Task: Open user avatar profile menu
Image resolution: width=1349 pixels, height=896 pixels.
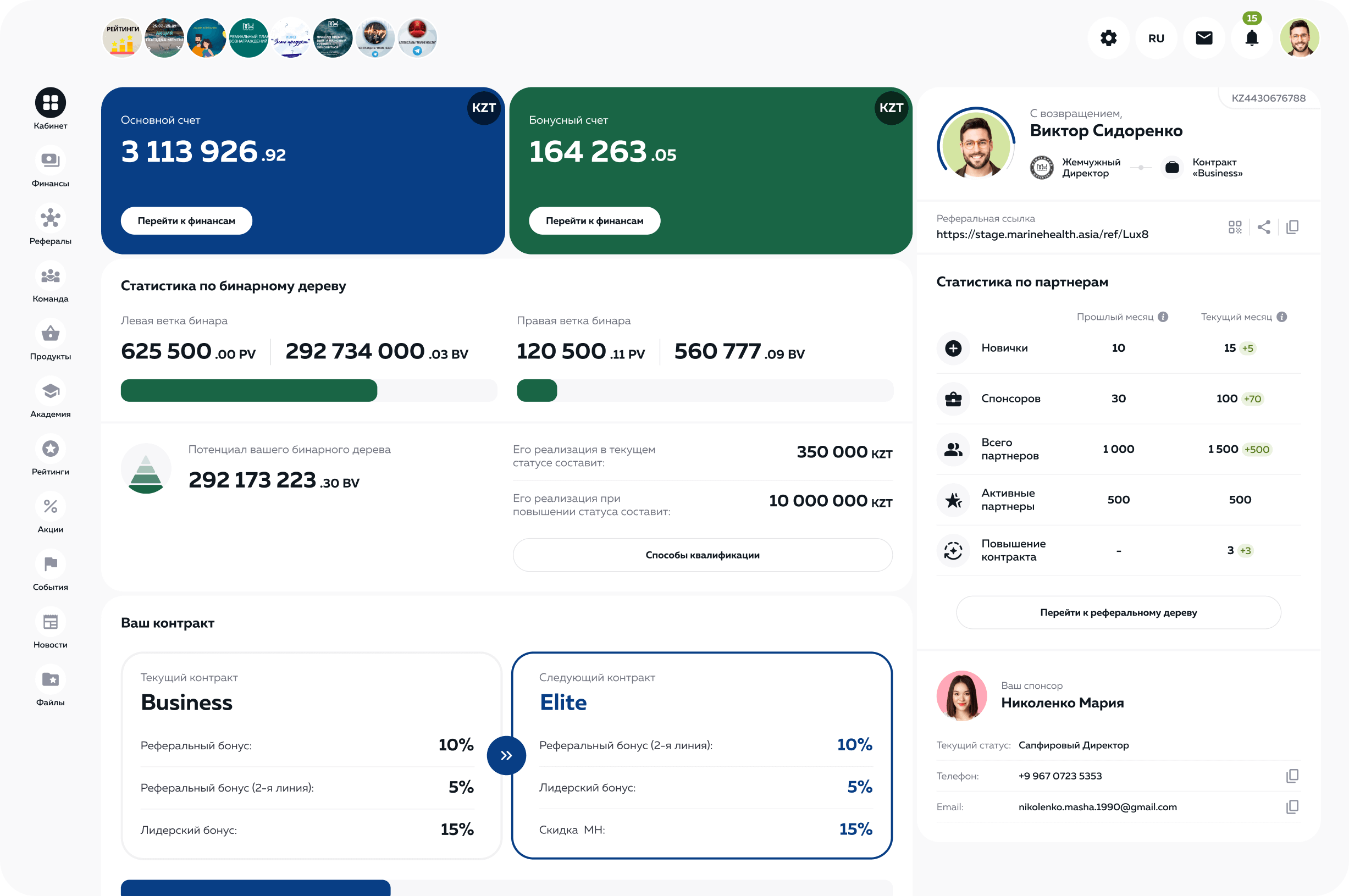Action: coord(1300,38)
